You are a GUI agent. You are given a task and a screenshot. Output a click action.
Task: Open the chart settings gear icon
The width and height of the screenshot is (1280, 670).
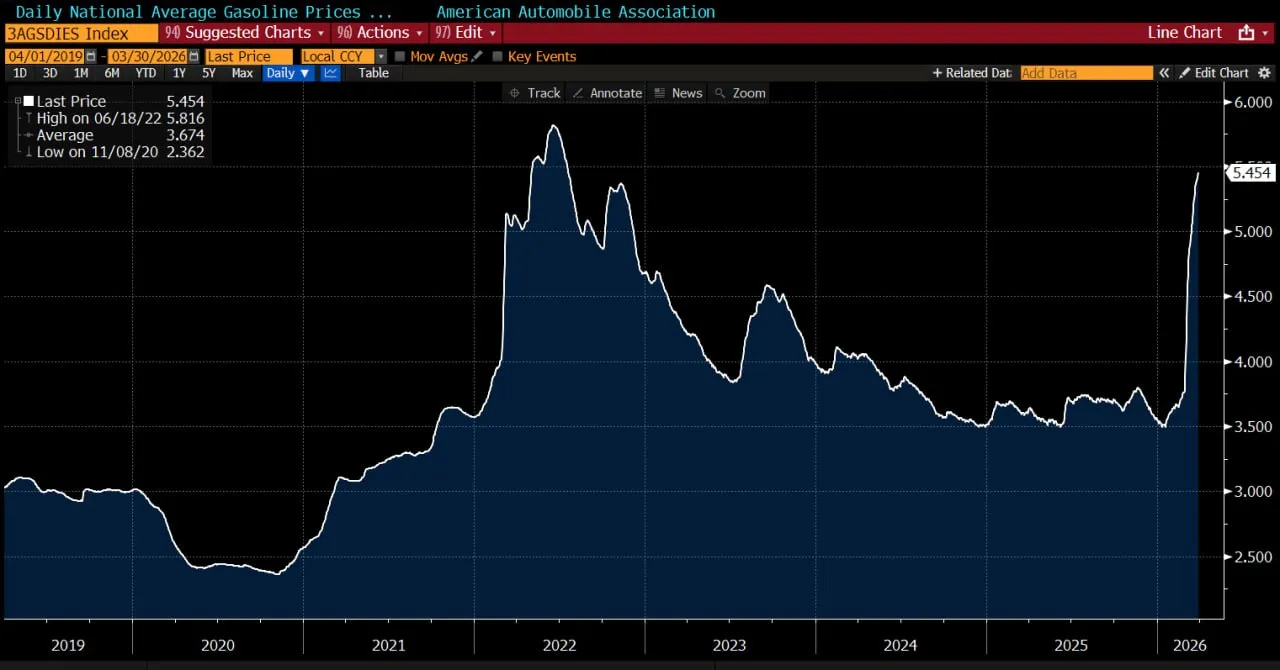[x=1264, y=73]
